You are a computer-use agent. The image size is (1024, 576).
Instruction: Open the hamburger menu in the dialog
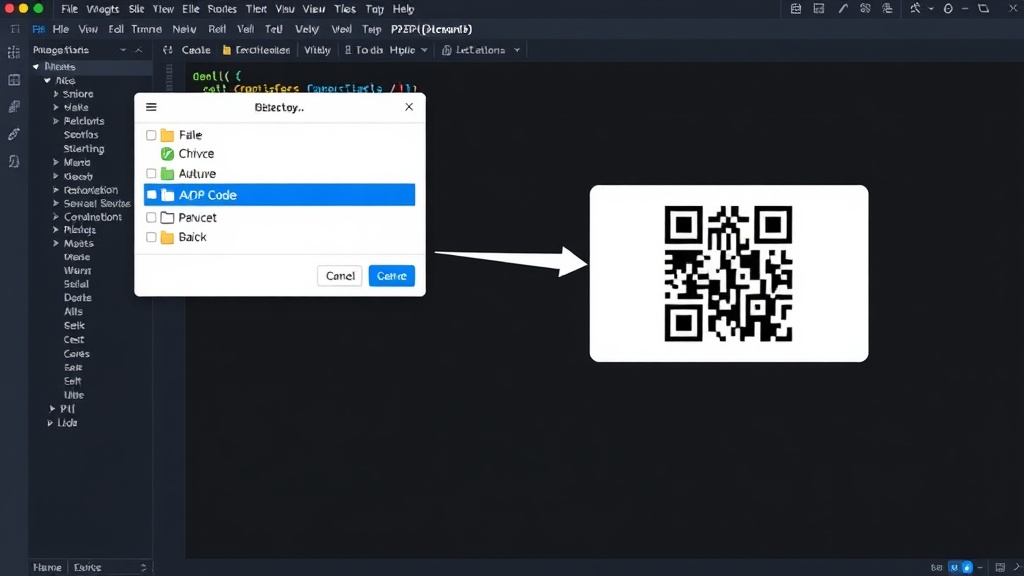click(151, 107)
